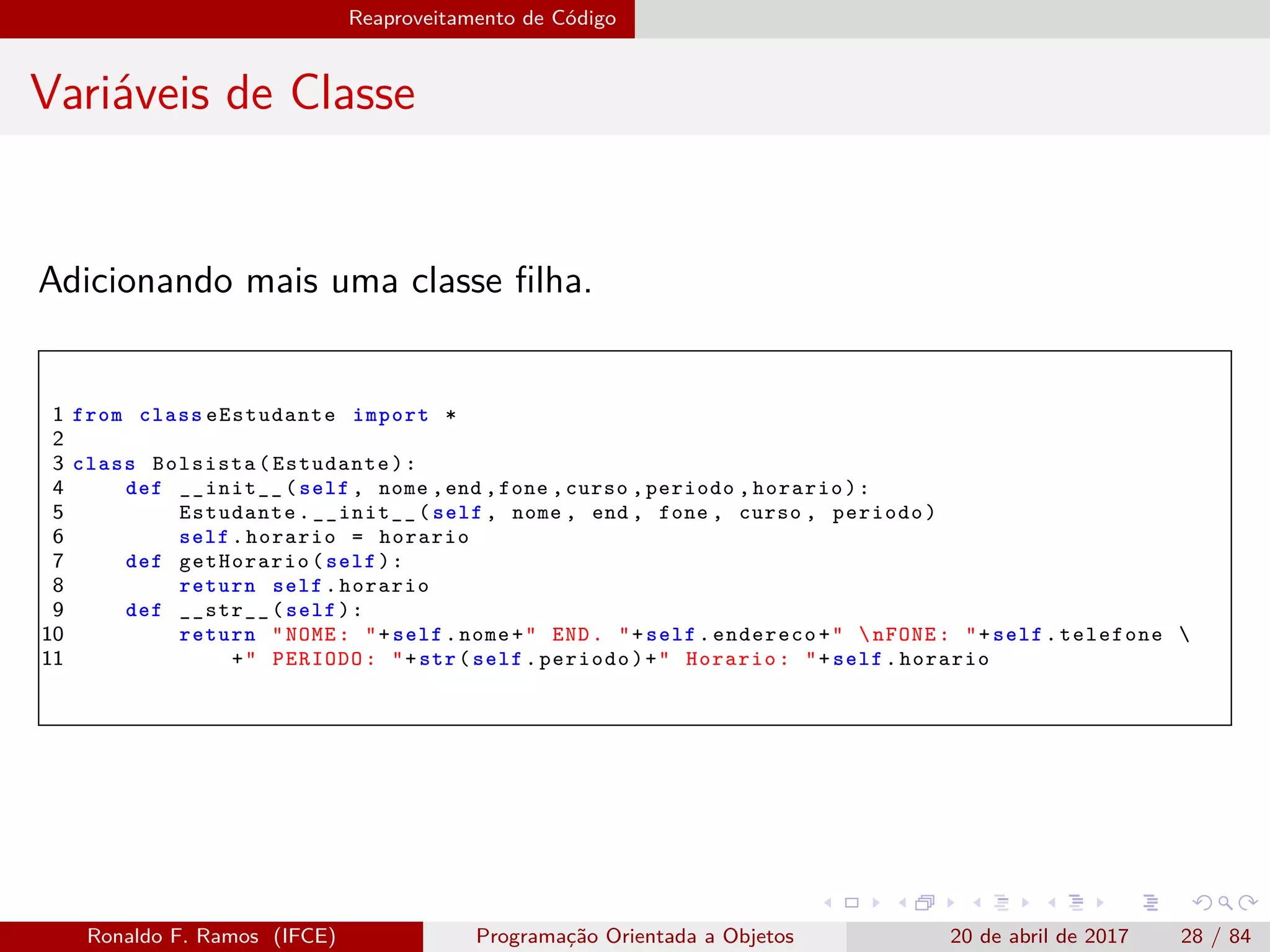
Task: Click line number 11 of the code listing
Action: [x=53, y=658]
